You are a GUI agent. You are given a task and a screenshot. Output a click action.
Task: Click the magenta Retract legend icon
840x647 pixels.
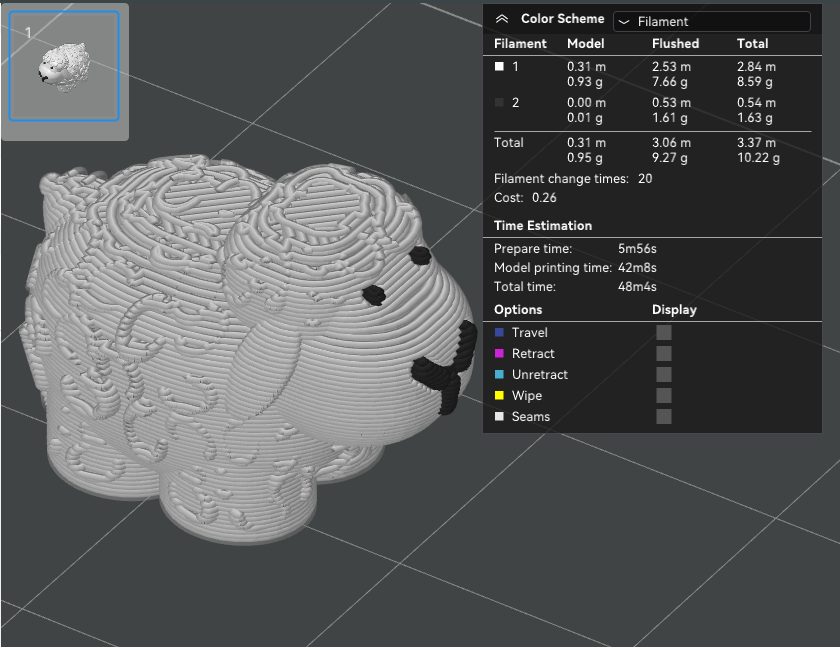[x=499, y=353]
